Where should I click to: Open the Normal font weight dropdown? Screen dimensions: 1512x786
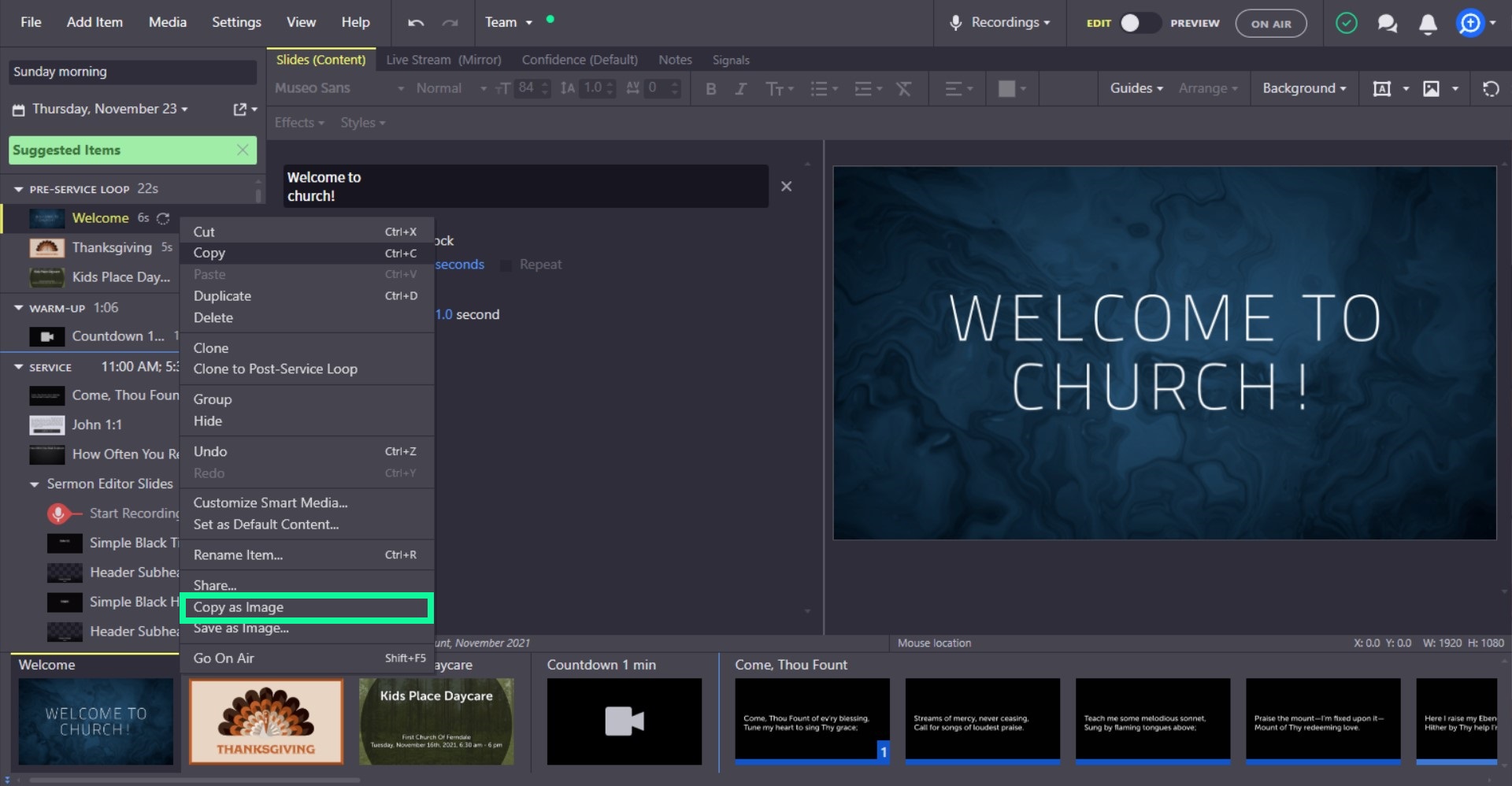click(450, 88)
